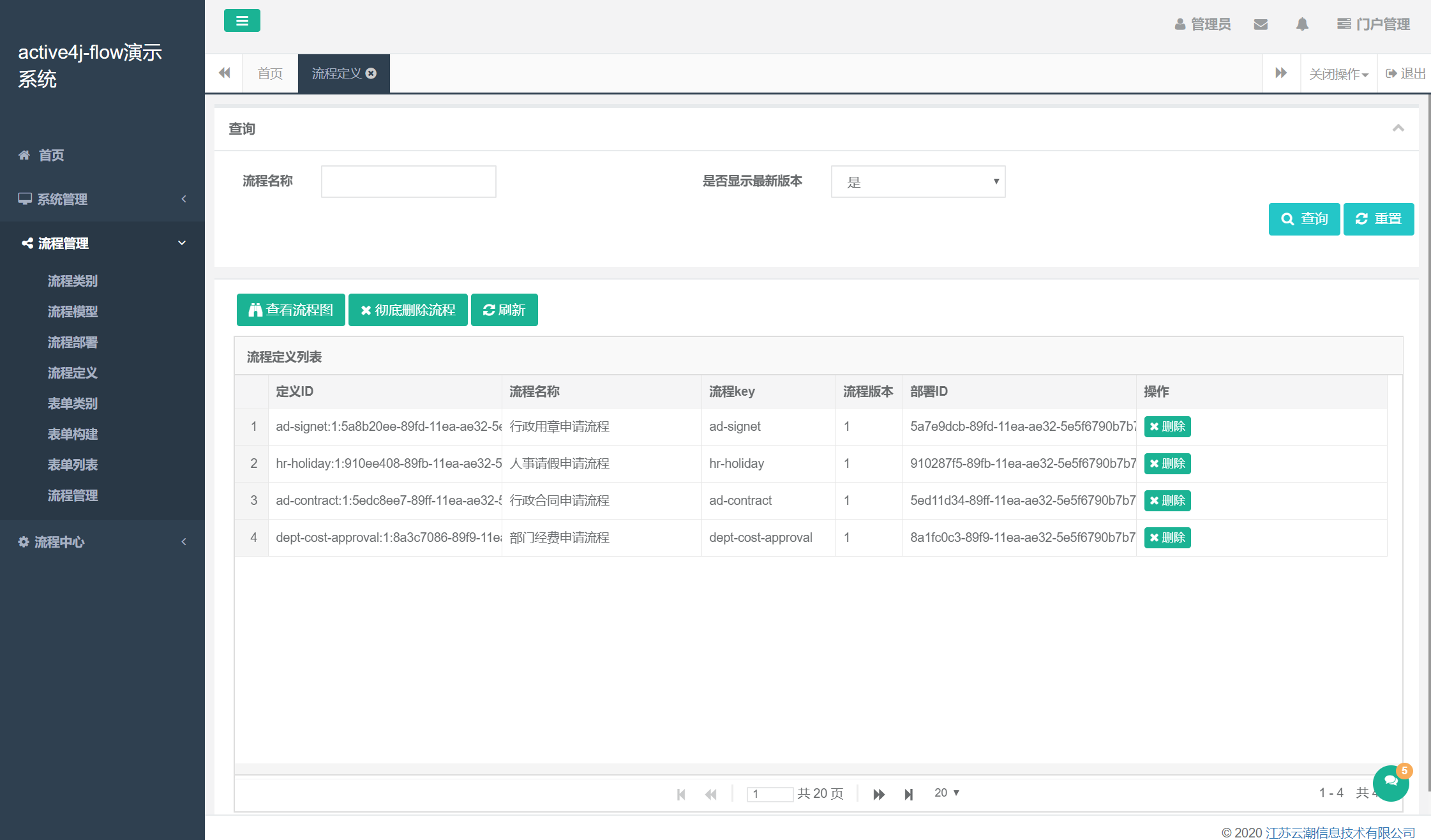Screen dimensions: 1431x840
Task: Delete the hr-holiday row via 删除
Action: 1167,463
